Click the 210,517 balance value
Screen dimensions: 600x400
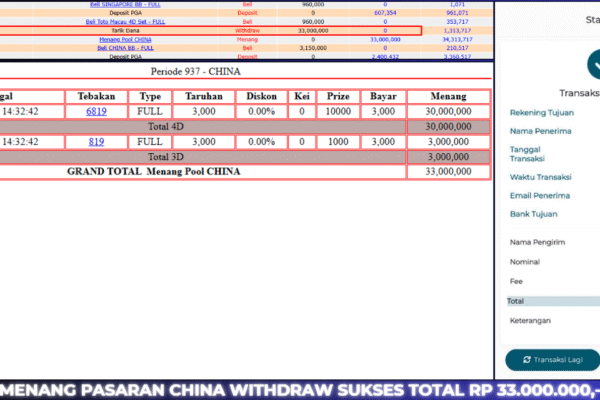pyautogui.click(x=457, y=48)
